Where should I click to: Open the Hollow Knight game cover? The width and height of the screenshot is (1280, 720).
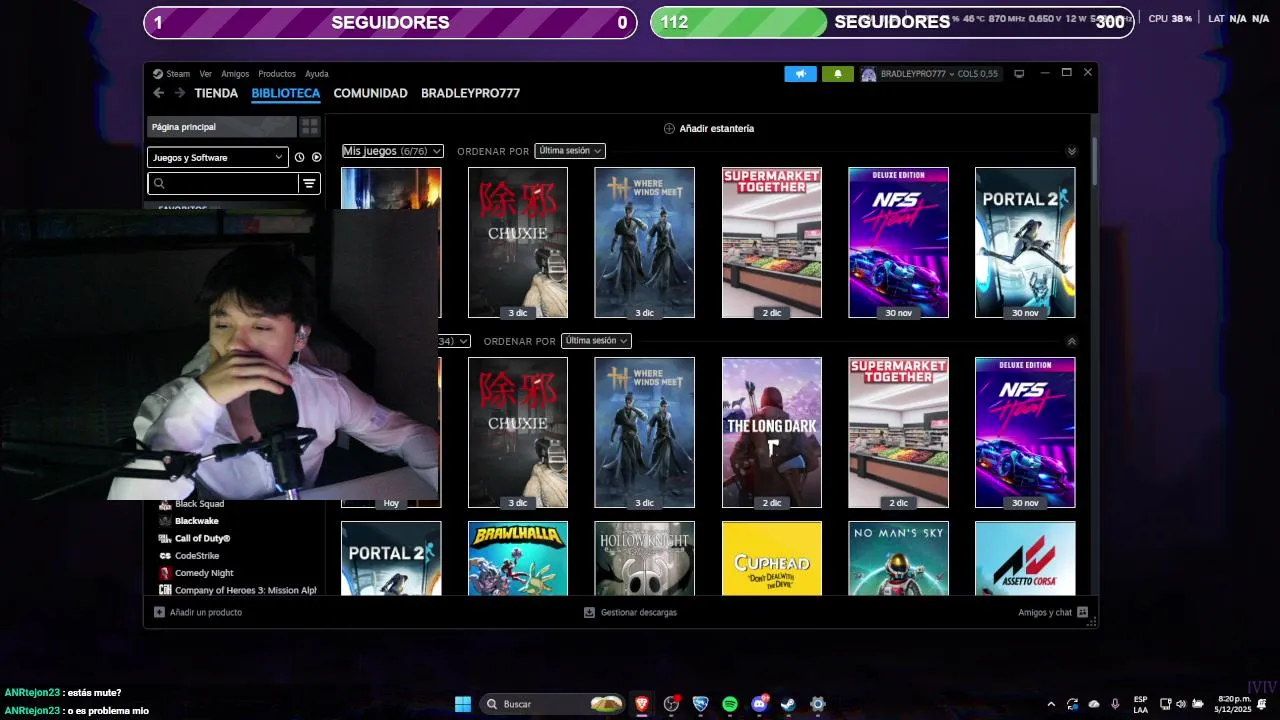pyautogui.click(x=644, y=558)
